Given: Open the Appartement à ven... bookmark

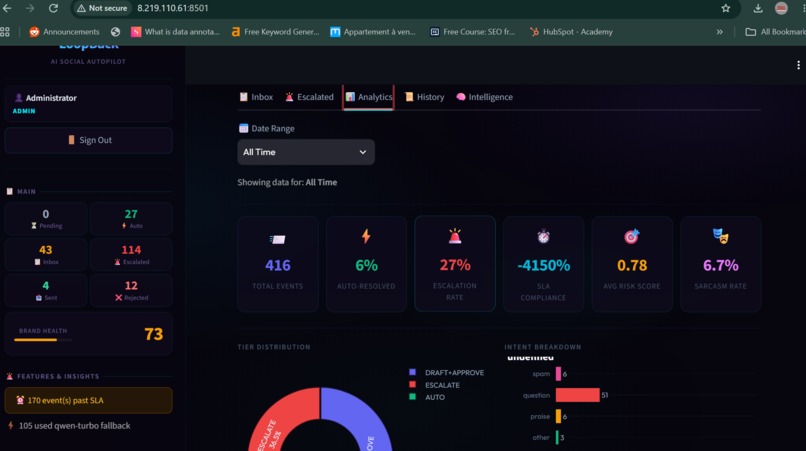Looking at the screenshot, I should [373, 32].
